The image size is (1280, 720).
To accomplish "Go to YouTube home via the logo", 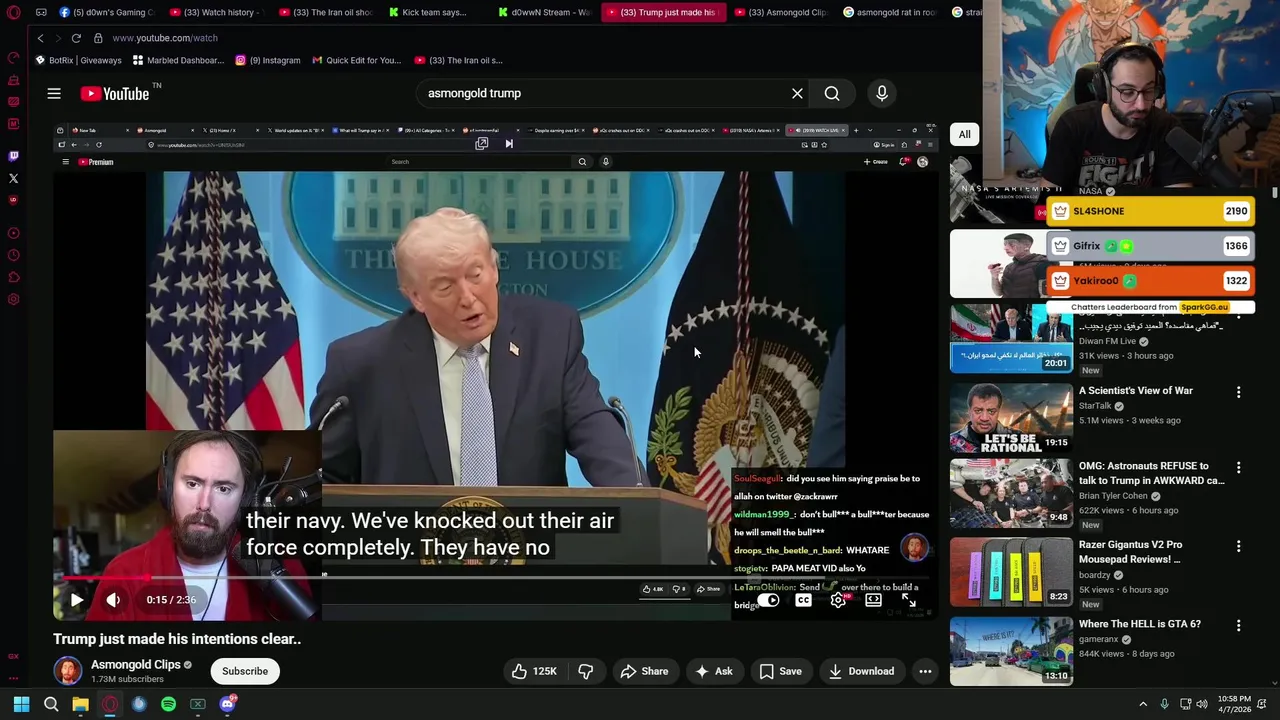I will [x=115, y=93].
